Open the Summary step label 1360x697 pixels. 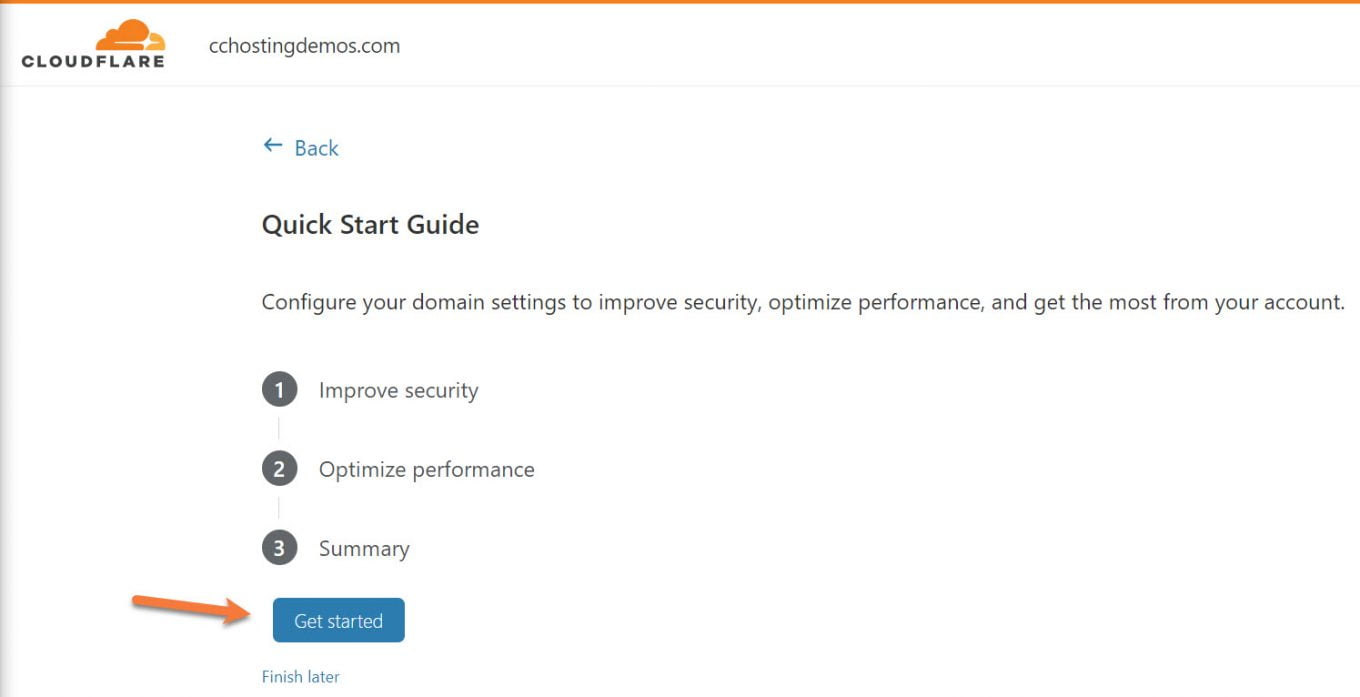pos(363,548)
